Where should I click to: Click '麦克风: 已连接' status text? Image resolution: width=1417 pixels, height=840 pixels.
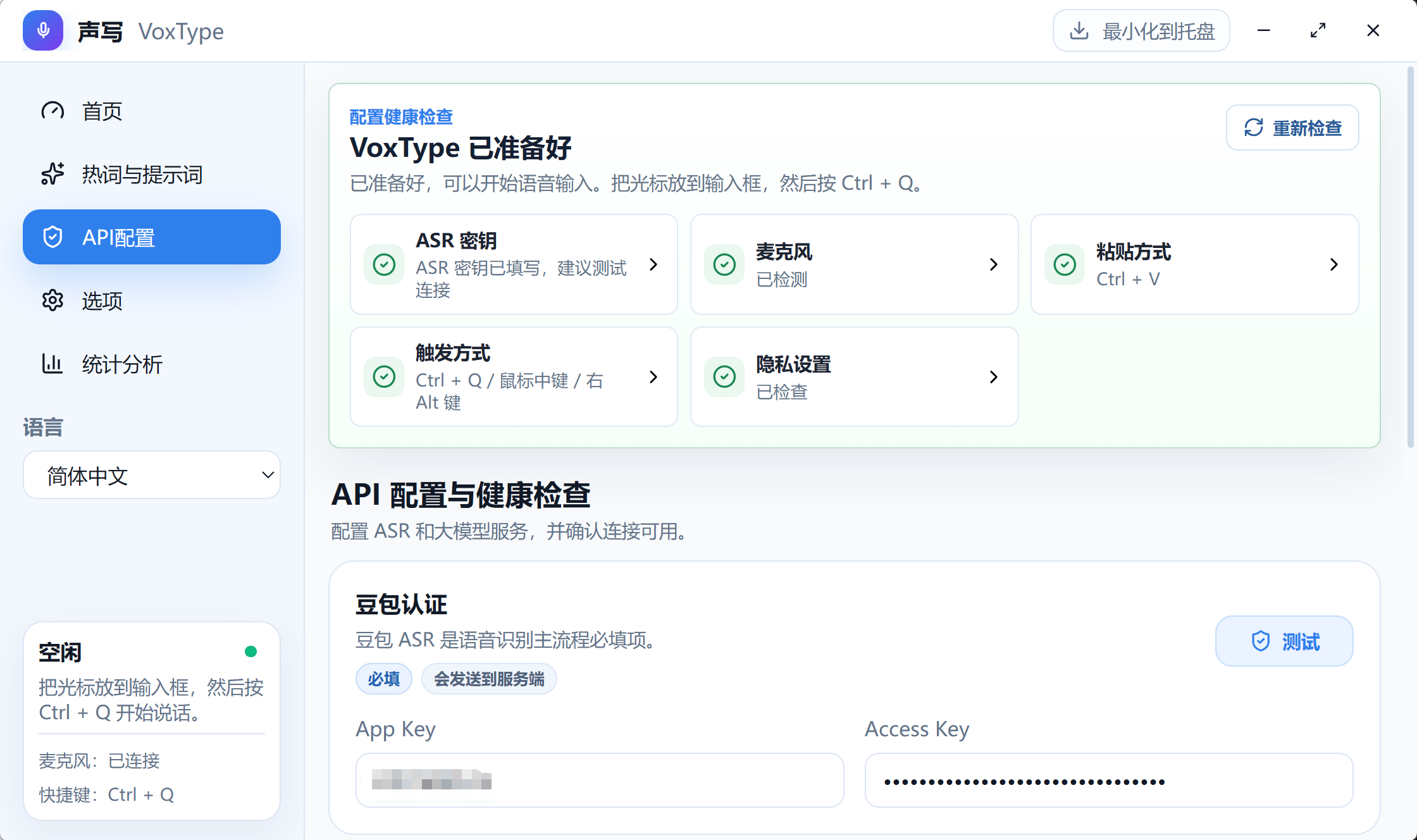[x=99, y=761]
